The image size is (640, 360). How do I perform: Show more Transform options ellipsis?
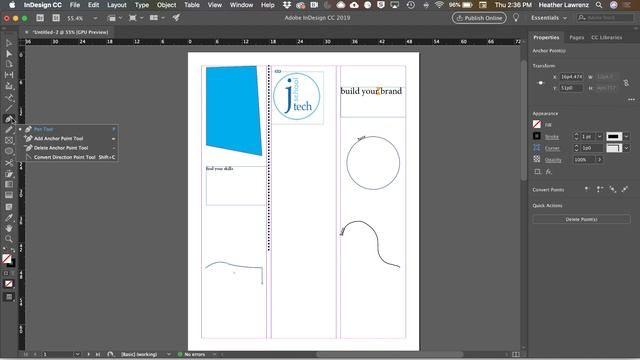click(631, 100)
